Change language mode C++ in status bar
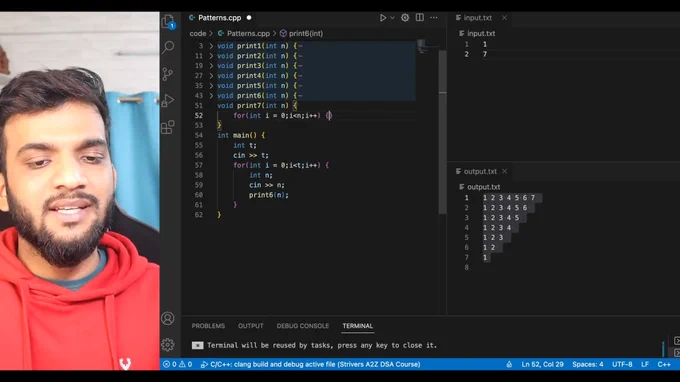The image size is (680, 382). (x=664, y=364)
